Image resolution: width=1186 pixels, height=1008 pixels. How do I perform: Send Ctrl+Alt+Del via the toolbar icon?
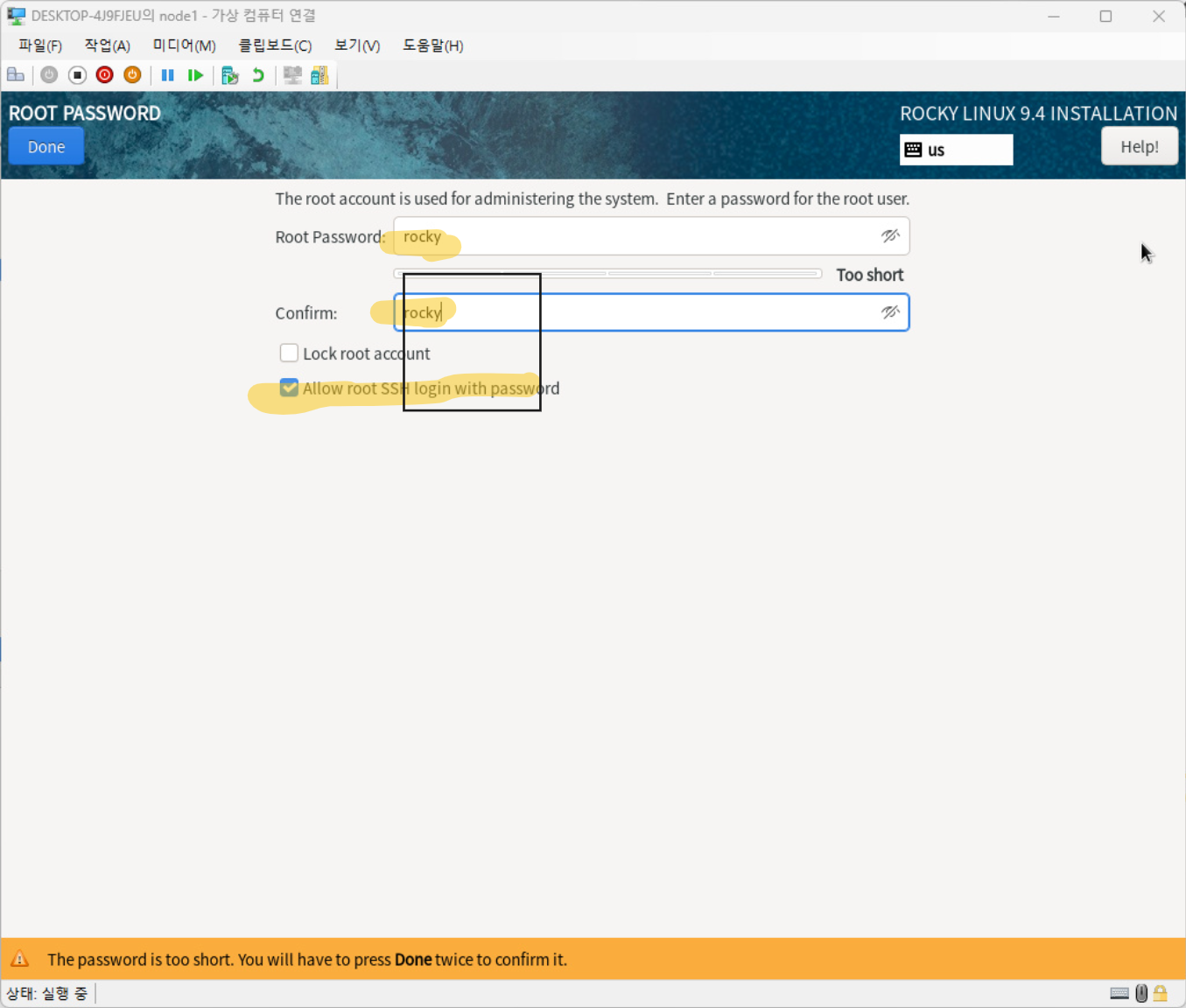[x=16, y=75]
